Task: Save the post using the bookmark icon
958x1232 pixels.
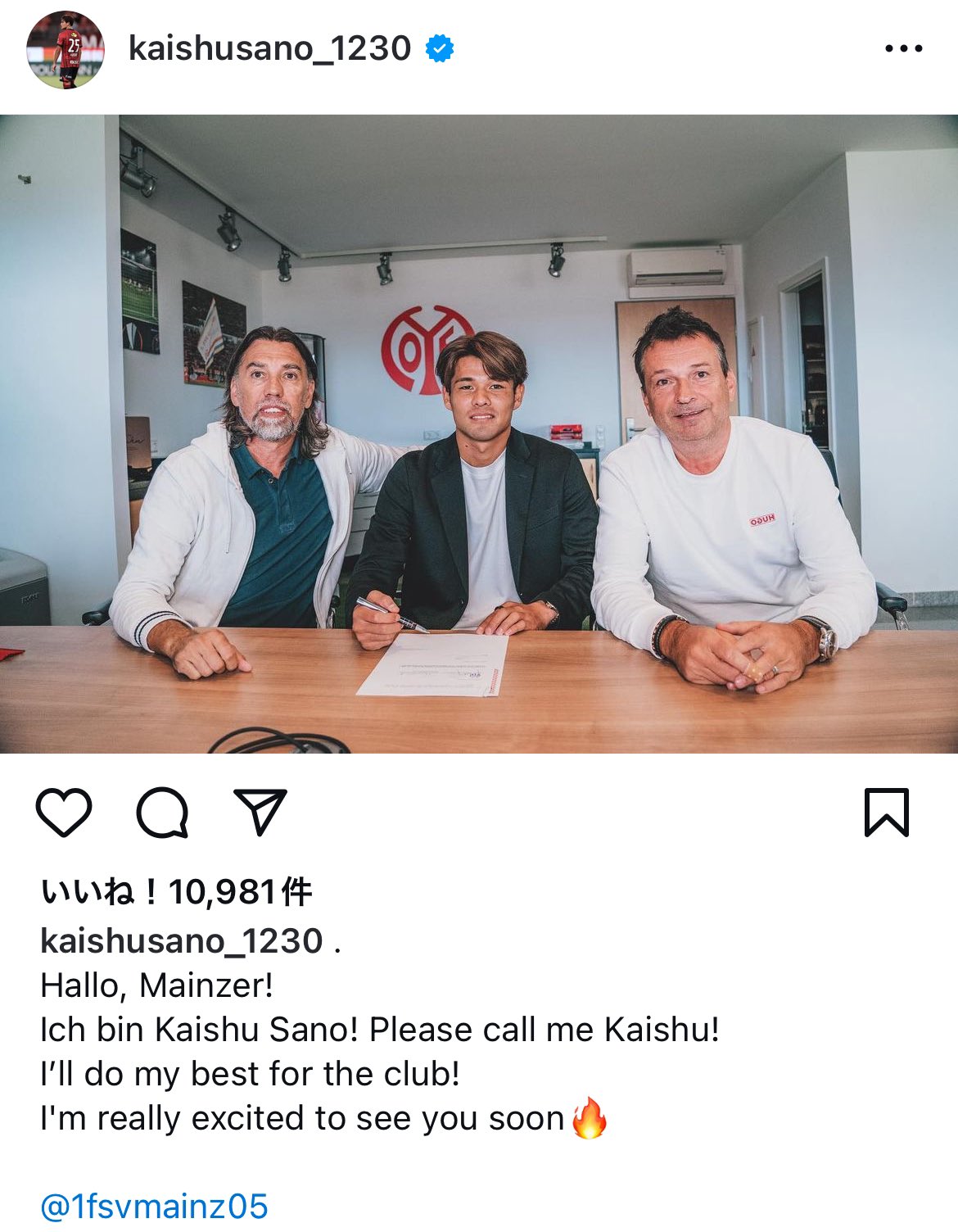Action: [887, 812]
